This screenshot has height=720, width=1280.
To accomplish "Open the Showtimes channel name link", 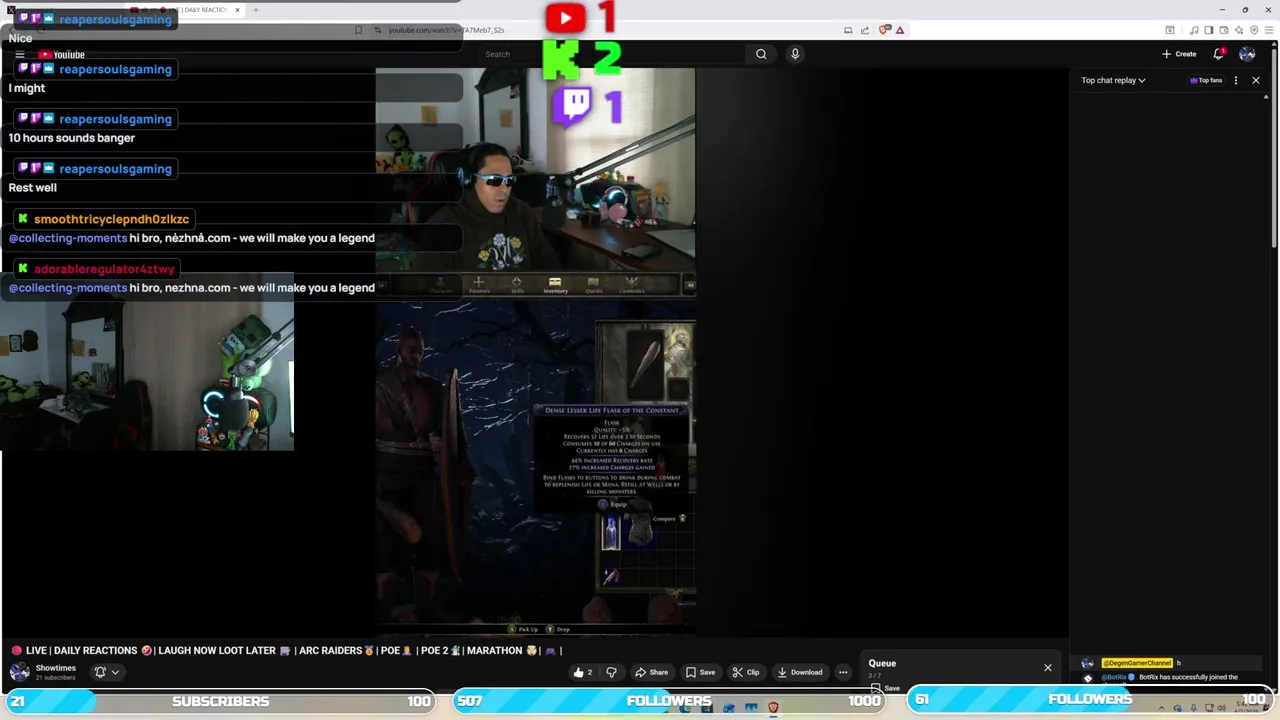I will [x=56, y=668].
